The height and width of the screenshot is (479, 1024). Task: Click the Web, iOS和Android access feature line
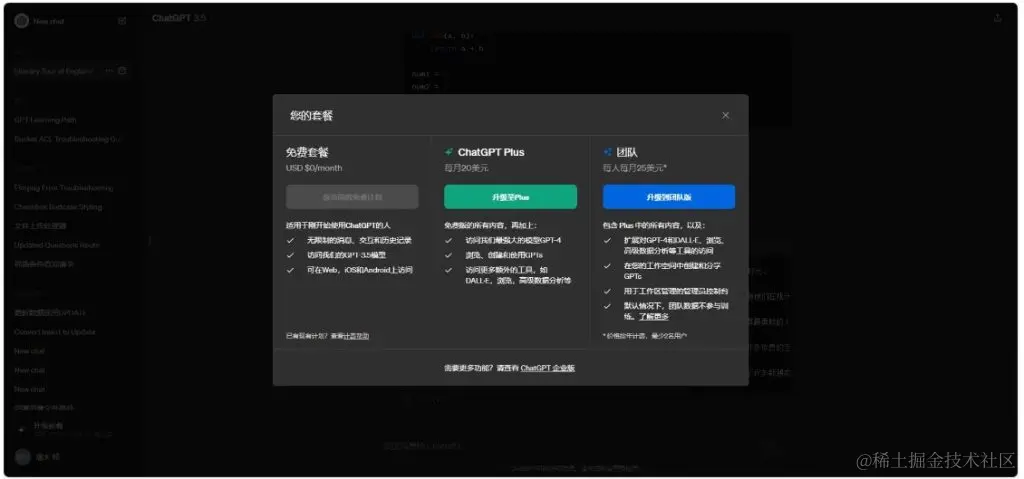click(360, 270)
